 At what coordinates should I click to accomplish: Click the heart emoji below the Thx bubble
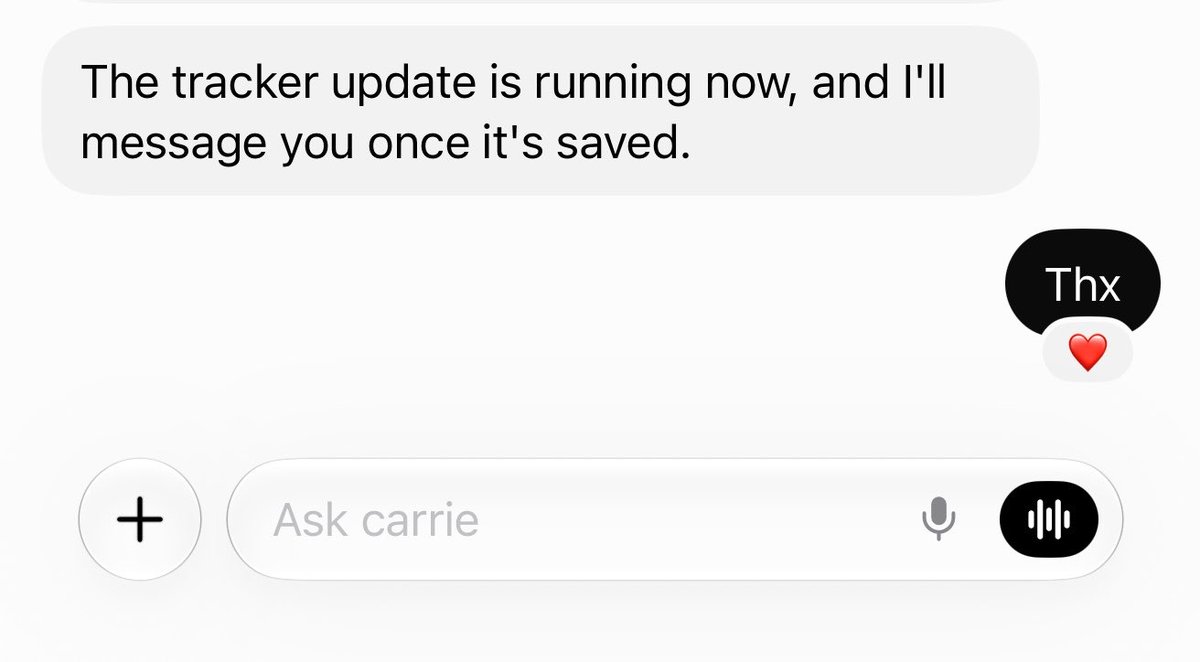click(x=1088, y=352)
